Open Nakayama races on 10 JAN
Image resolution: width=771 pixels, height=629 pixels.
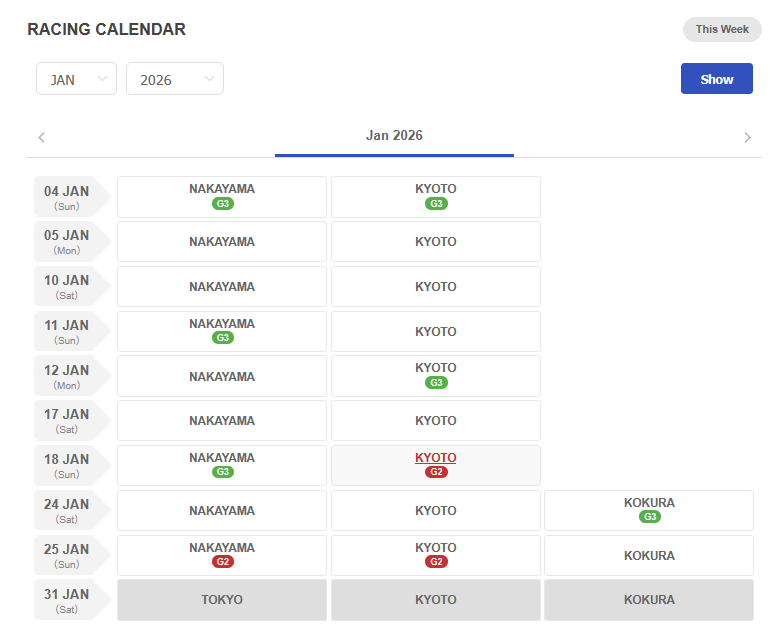222,287
